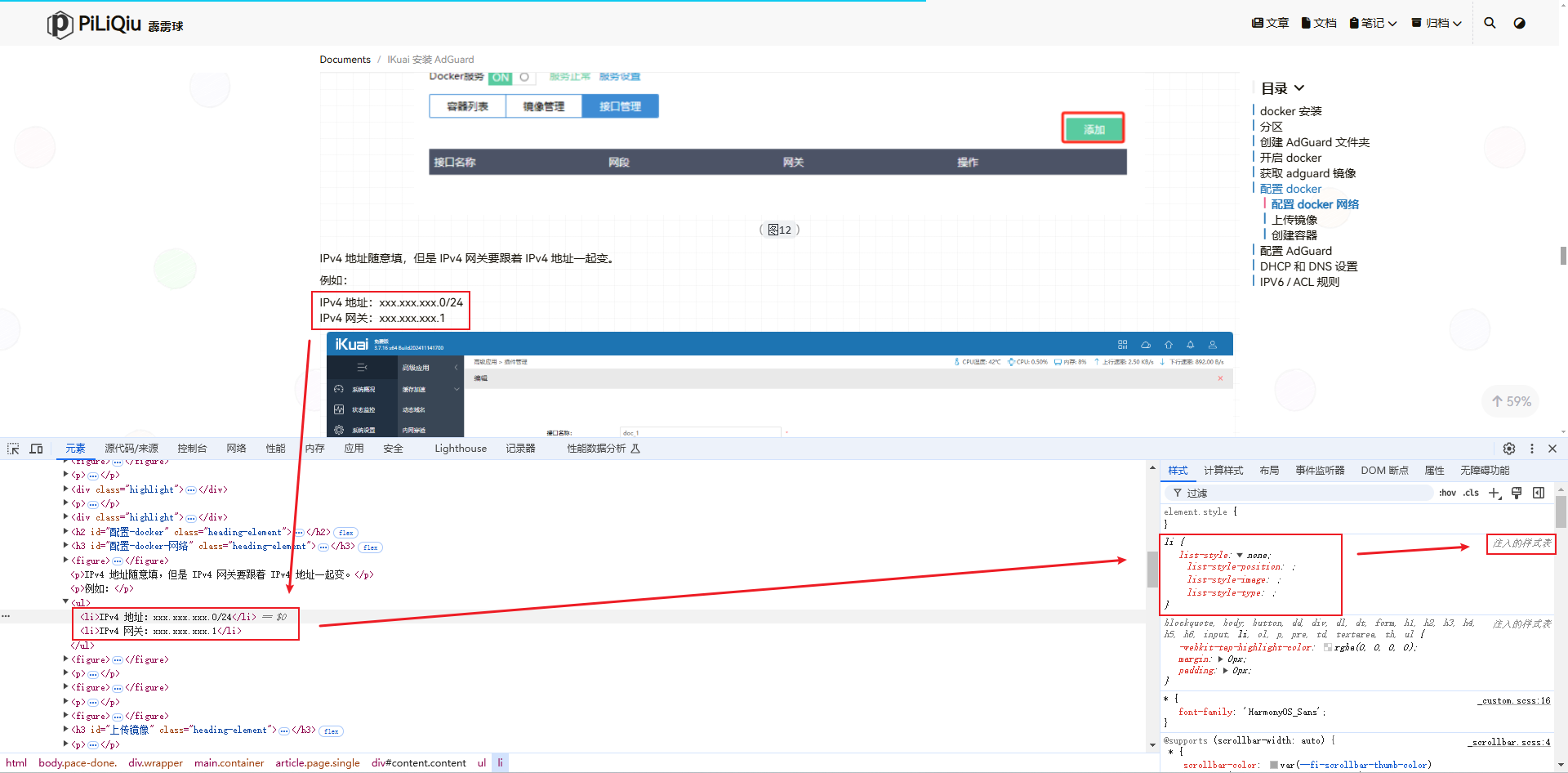Click the paintbrush rendering emulation icon
This screenshot has width=1568, height=773.
(x=1517, y=493)
